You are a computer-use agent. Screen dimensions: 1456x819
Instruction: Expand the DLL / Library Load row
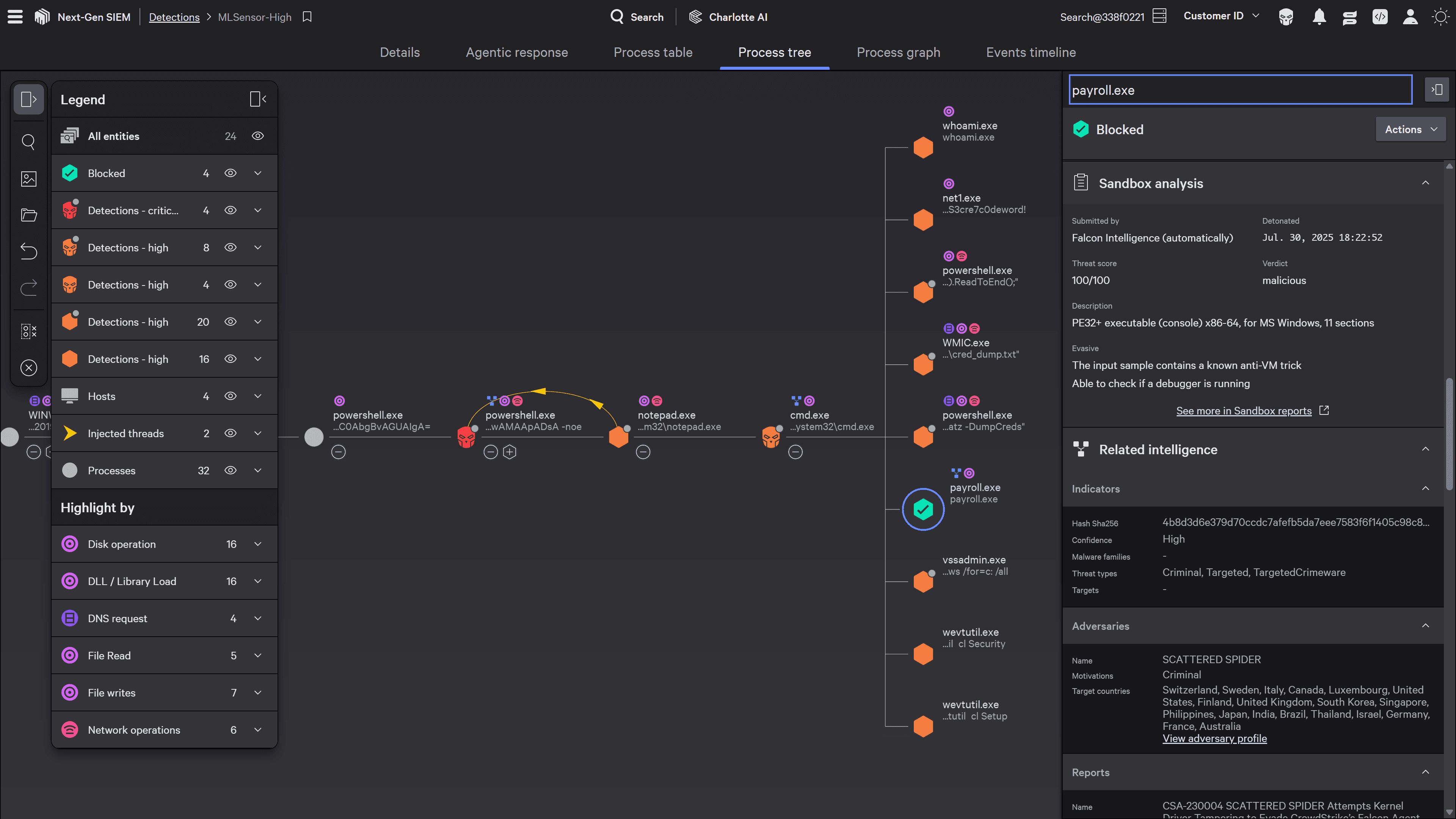pyautogui.click(x=258, y=582)
